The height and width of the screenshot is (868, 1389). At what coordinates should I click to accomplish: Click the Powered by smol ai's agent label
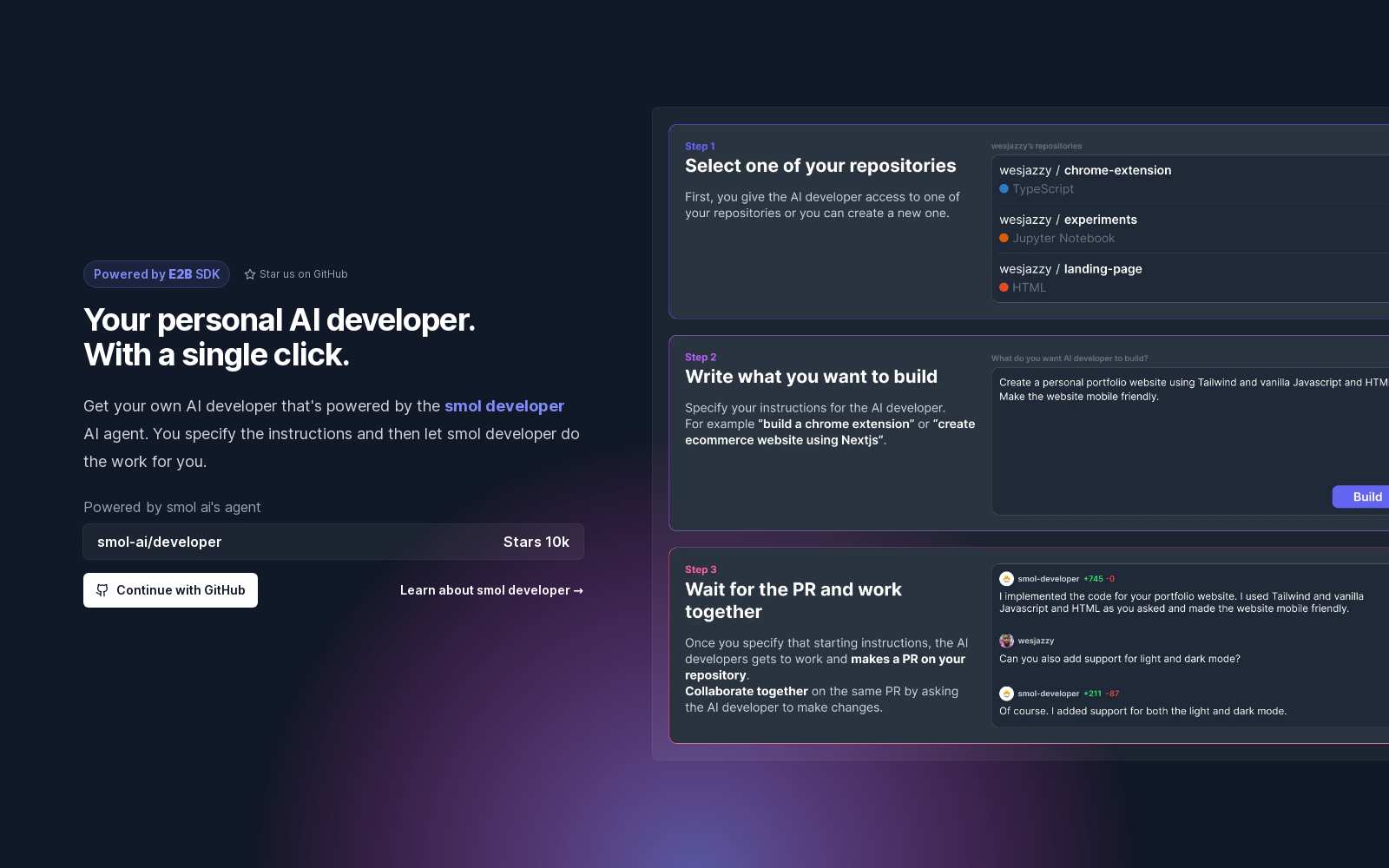click(172, 508)
